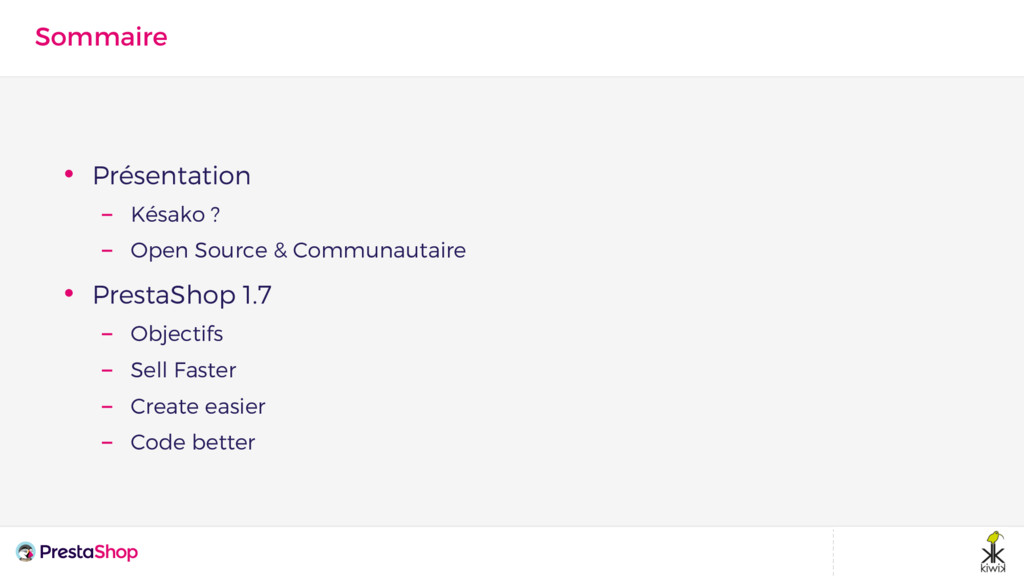Click the Objectifs sub-item
Image resolution: width=1024 pixels, height=576 pixels.
click(177, 334)
